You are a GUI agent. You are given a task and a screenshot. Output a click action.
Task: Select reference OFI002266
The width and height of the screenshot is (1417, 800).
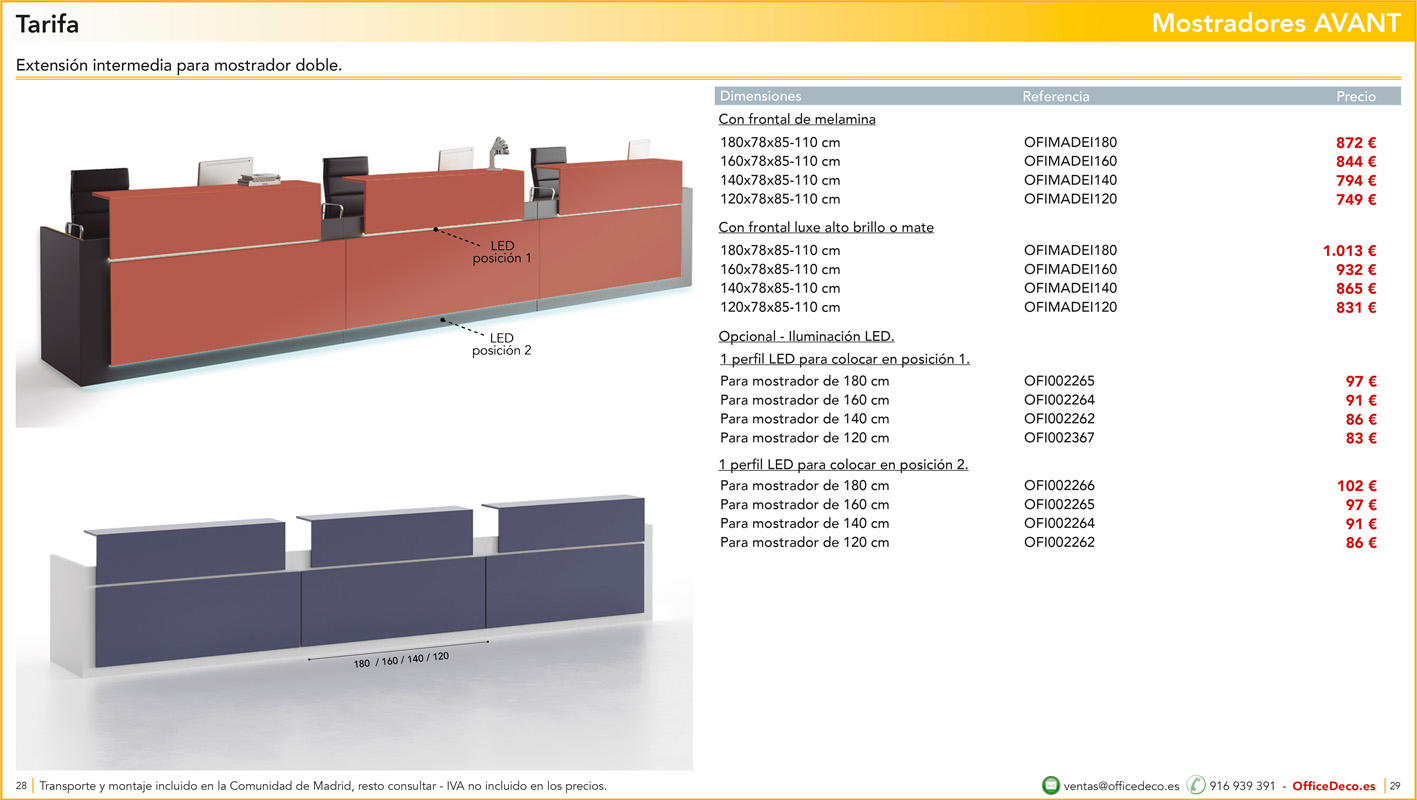[1059, 485]
